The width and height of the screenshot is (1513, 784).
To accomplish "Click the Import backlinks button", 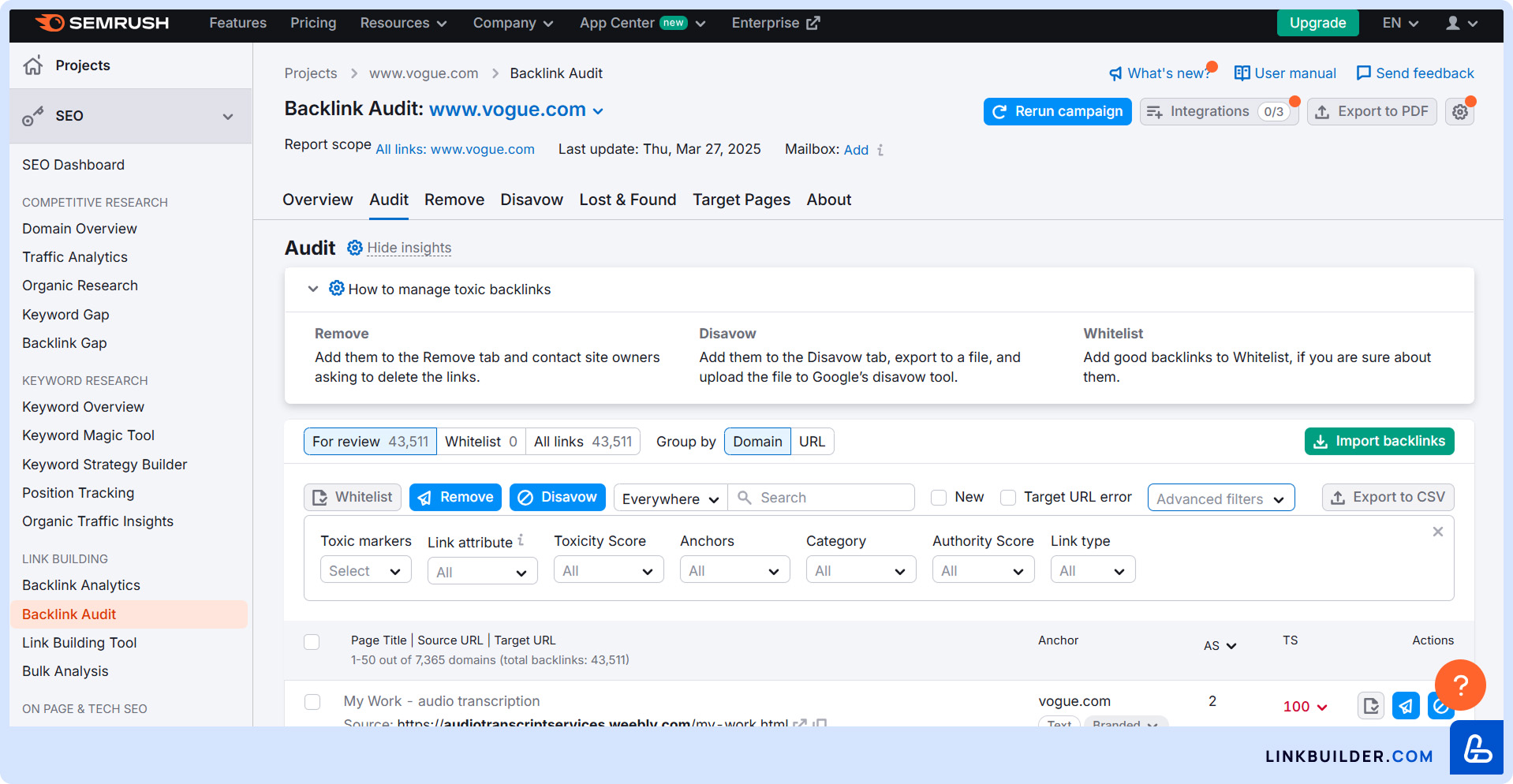I will point(1379,442).
